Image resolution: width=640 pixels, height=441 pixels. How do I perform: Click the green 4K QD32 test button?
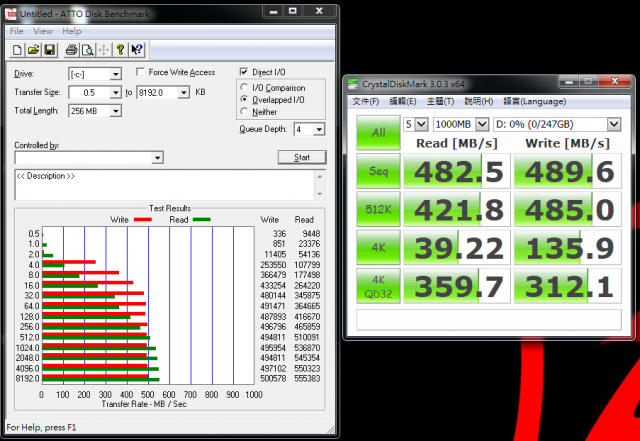click(378, 286)
